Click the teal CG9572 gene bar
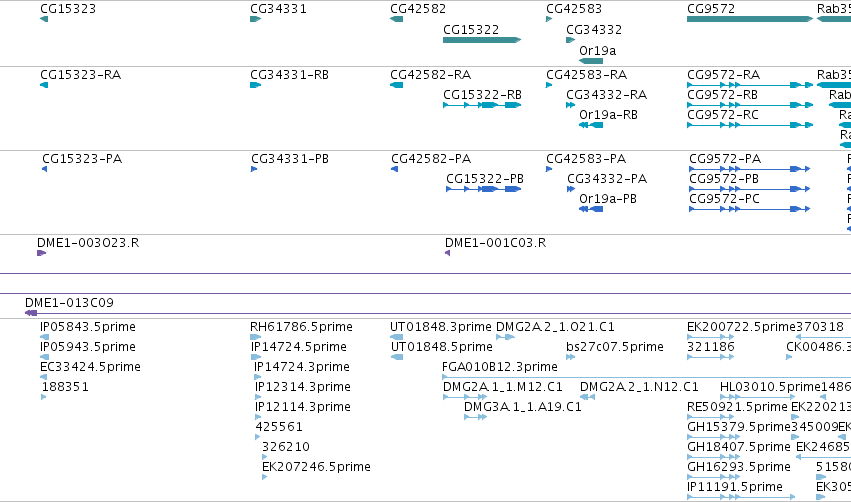The width and height of the screenshot is (851, 502). (750, 19)
